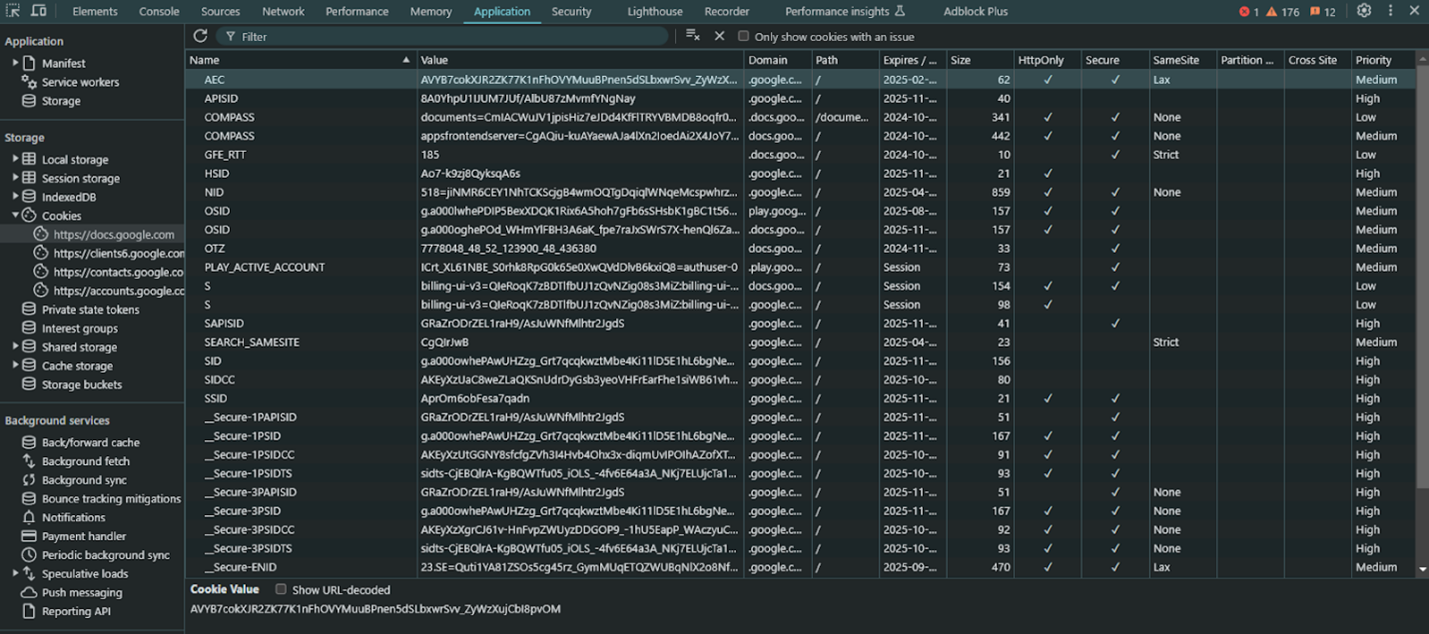Click the Bounce tracking mitigations icon
The height and width of the screenshot is (634, 1429).
29,499
